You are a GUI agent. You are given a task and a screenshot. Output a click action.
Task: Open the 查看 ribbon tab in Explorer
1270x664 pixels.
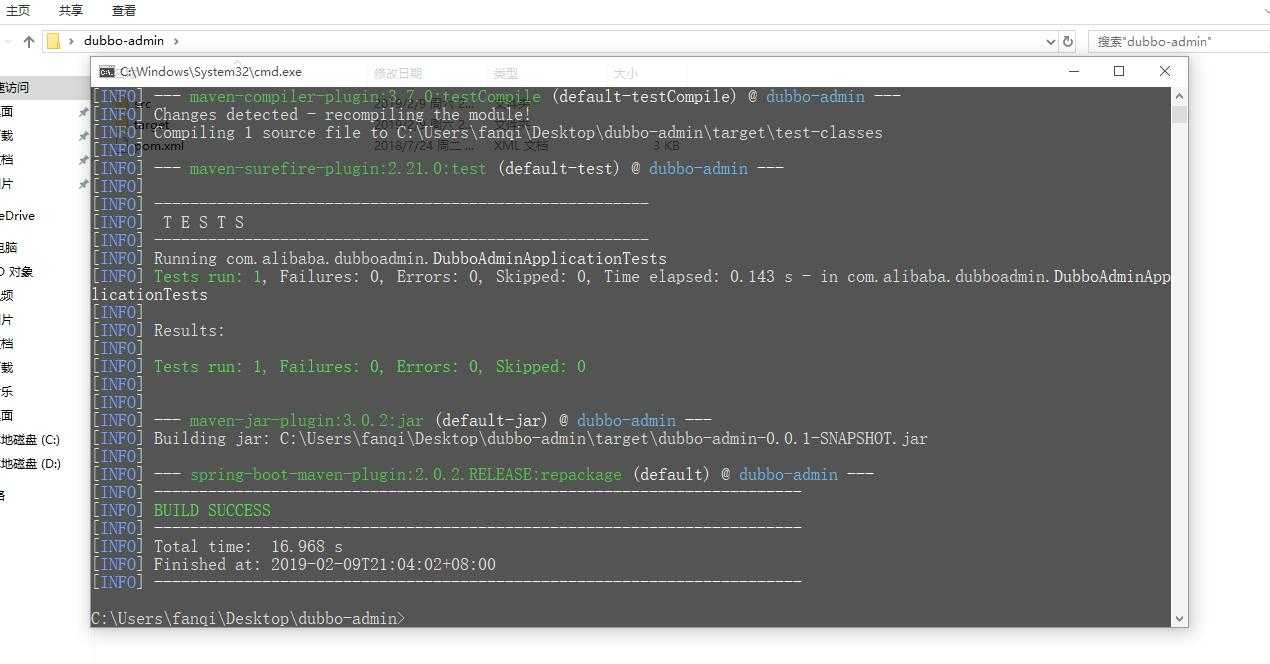tap(124, 10)
